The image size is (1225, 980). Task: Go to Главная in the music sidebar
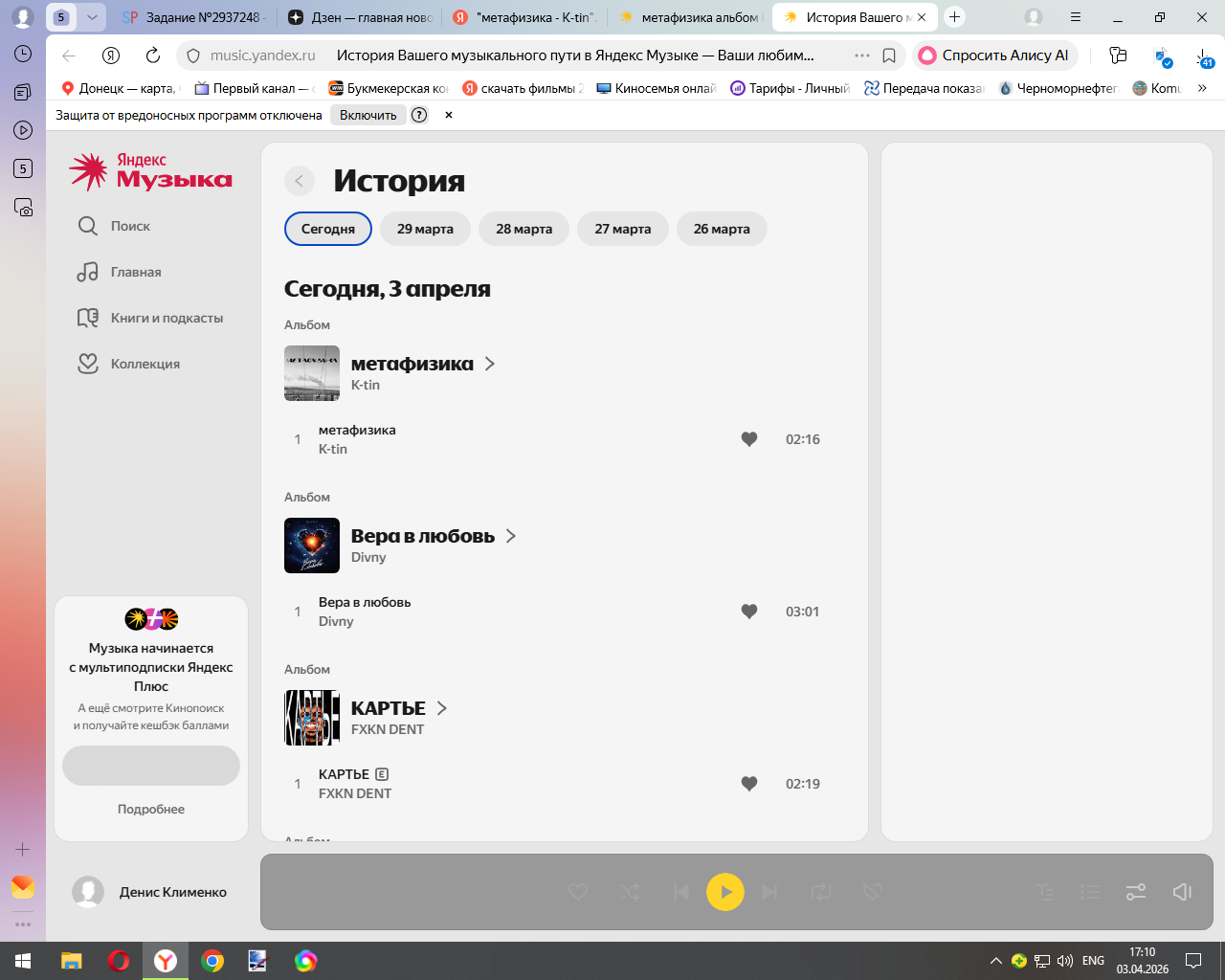(120, 272)
